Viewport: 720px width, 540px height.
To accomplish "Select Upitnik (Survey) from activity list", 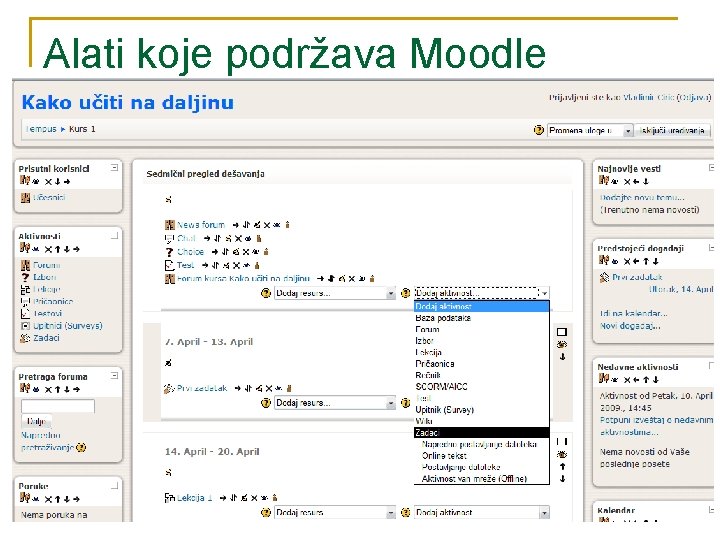I will (x=481, y=410).
